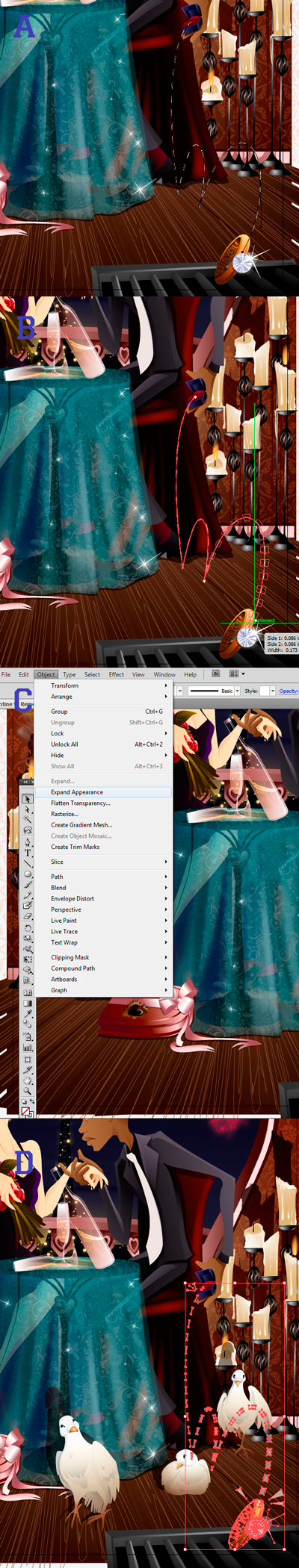Click the Opacity link in control bar
Viewport: 299px width, 1568px height.
click(x=289, y=691)
